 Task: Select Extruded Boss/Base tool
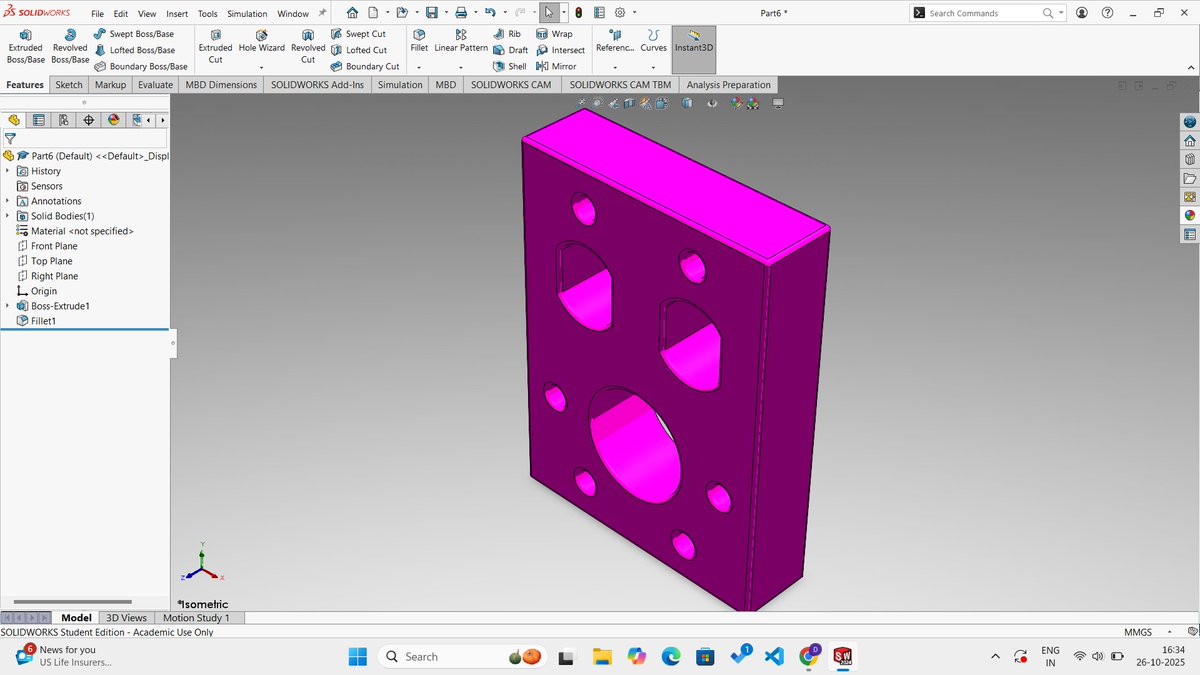(25, 46)
